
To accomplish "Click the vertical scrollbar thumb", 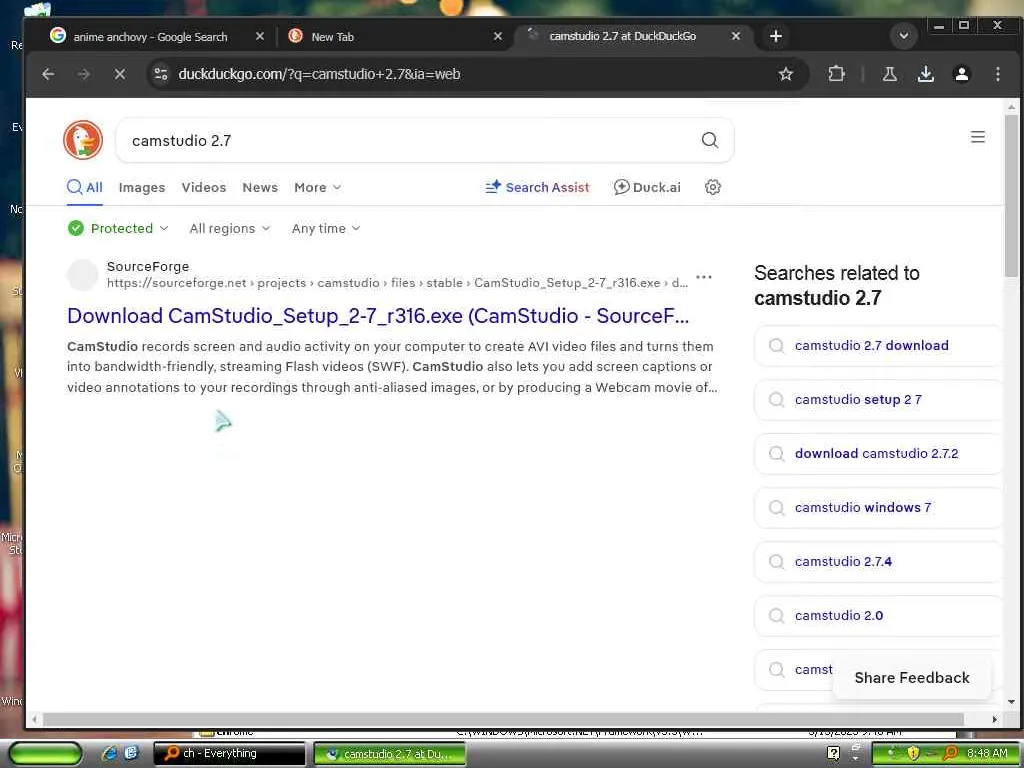I will [x=1011, y=196].
